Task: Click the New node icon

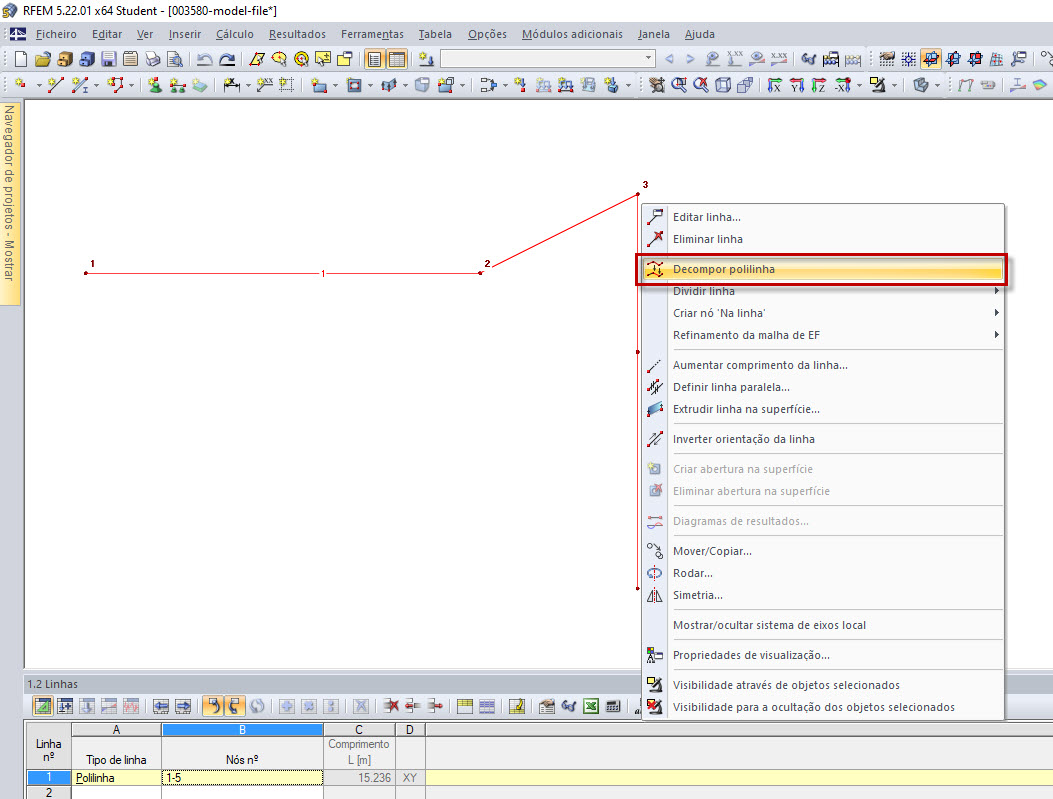Action: pyautogui.click(x=21, y=85)
